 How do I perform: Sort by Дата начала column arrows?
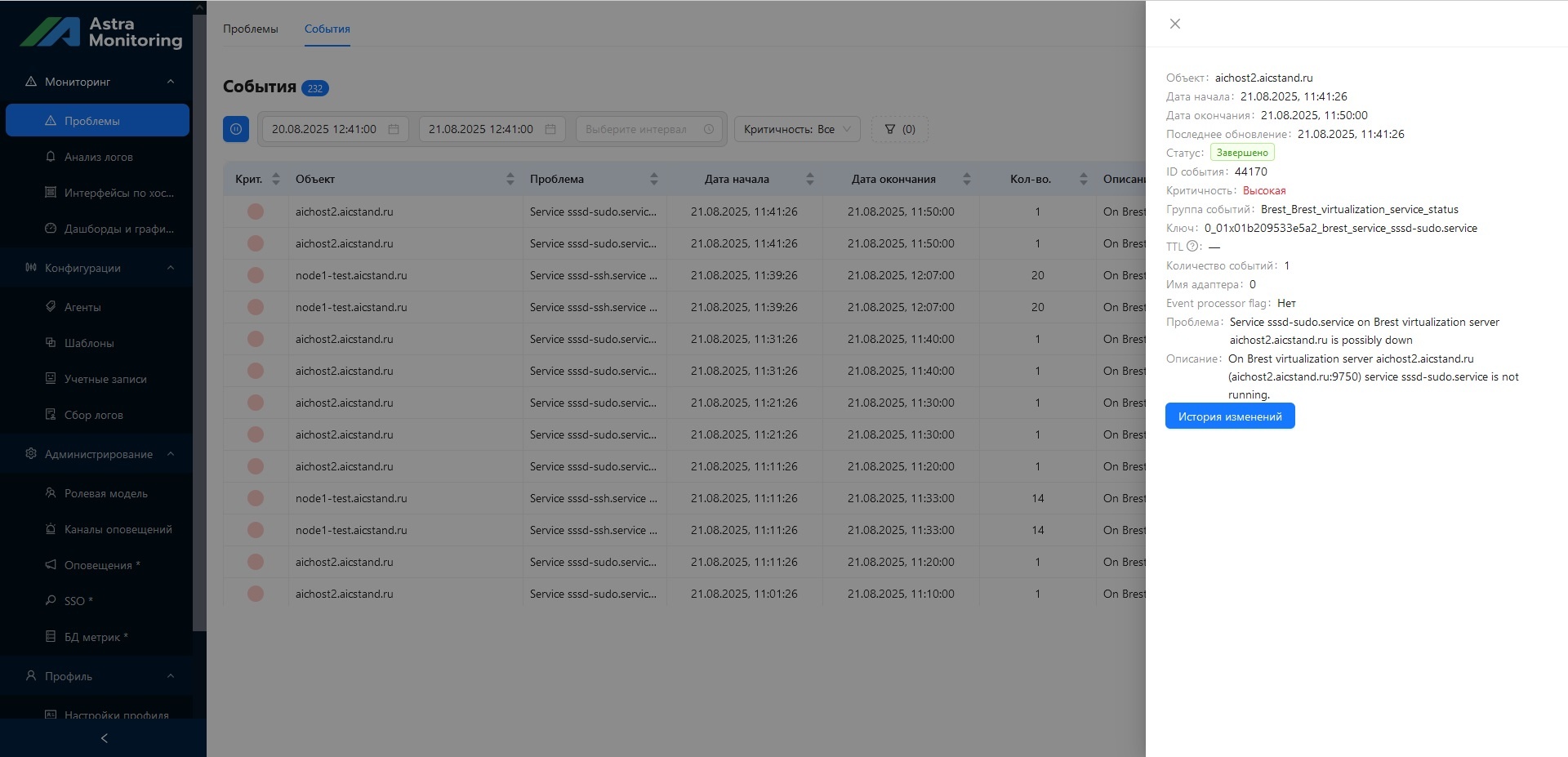click(x=810, y=179)
